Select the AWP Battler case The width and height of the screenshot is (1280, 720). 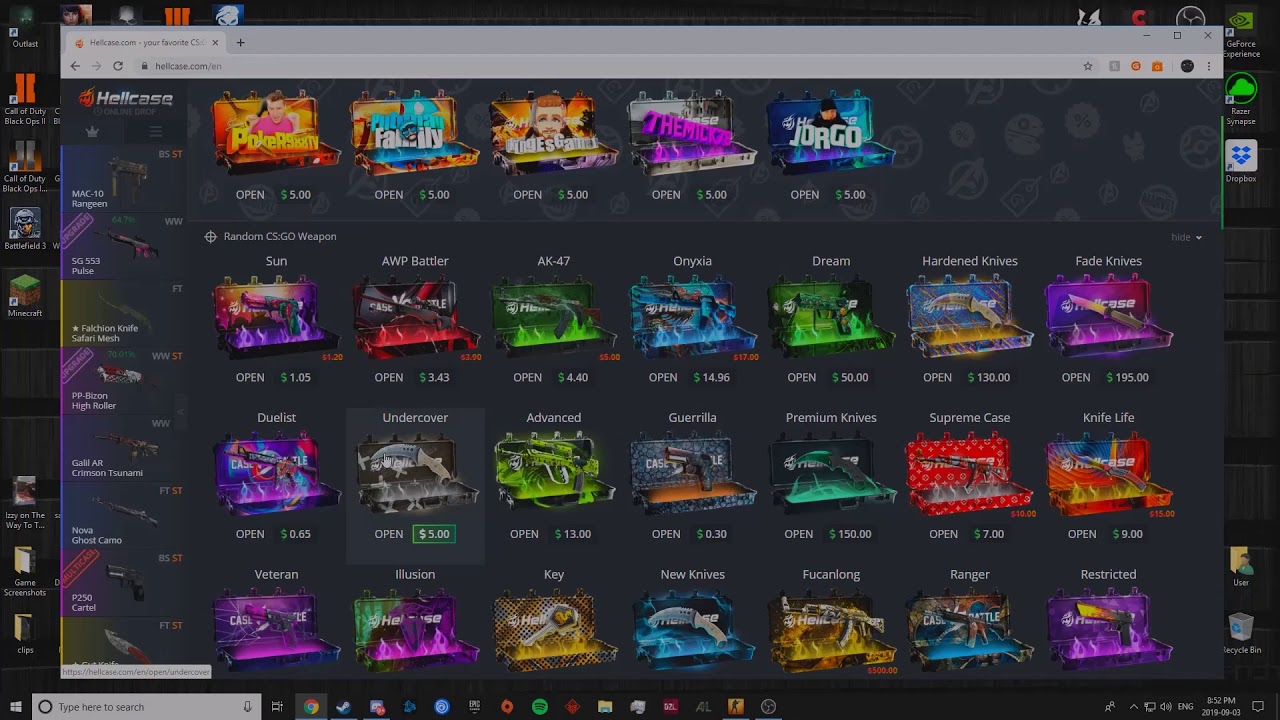415,316
